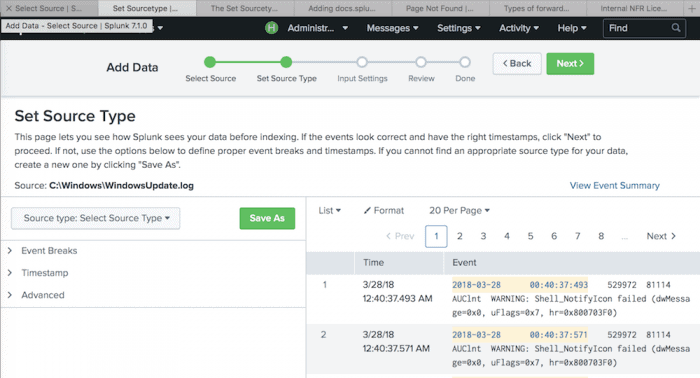Go to results page 8
Screen dimensions: 700x378
tap(601, 236)
